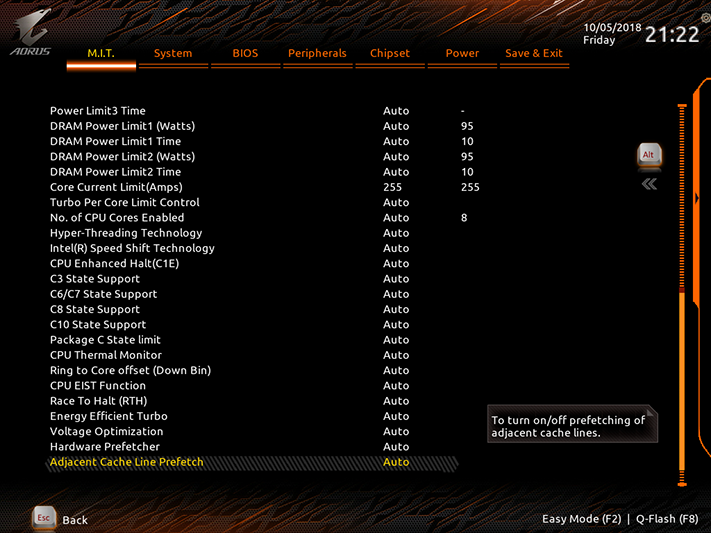Open Adjacent Cache Line Prefetch Auto option

coord(396,462)
